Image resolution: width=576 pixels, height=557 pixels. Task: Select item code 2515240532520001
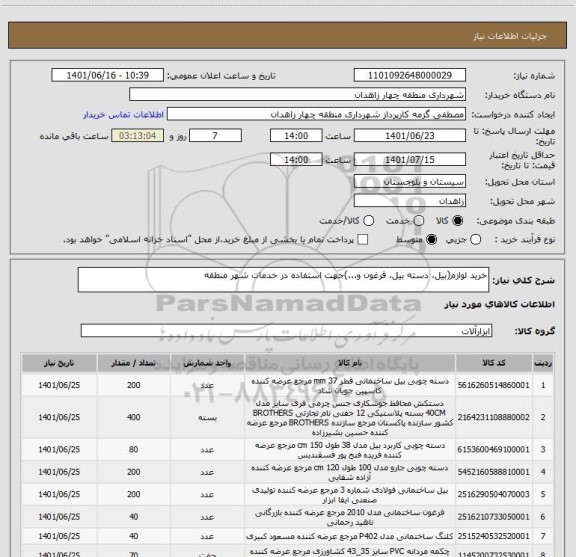click(494, 536)
